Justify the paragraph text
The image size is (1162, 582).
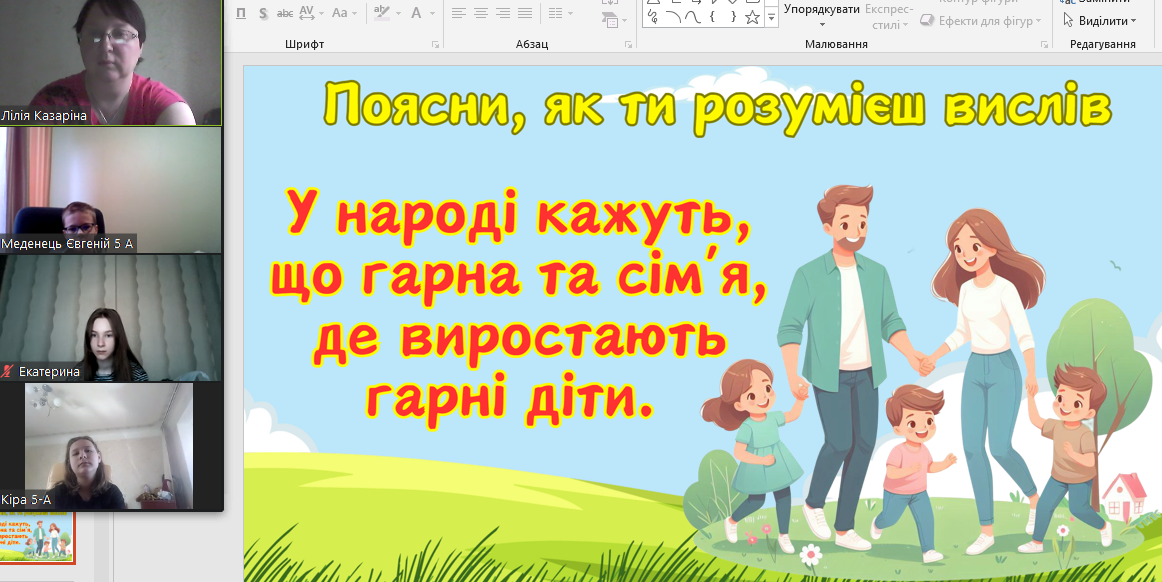point(525,13)
